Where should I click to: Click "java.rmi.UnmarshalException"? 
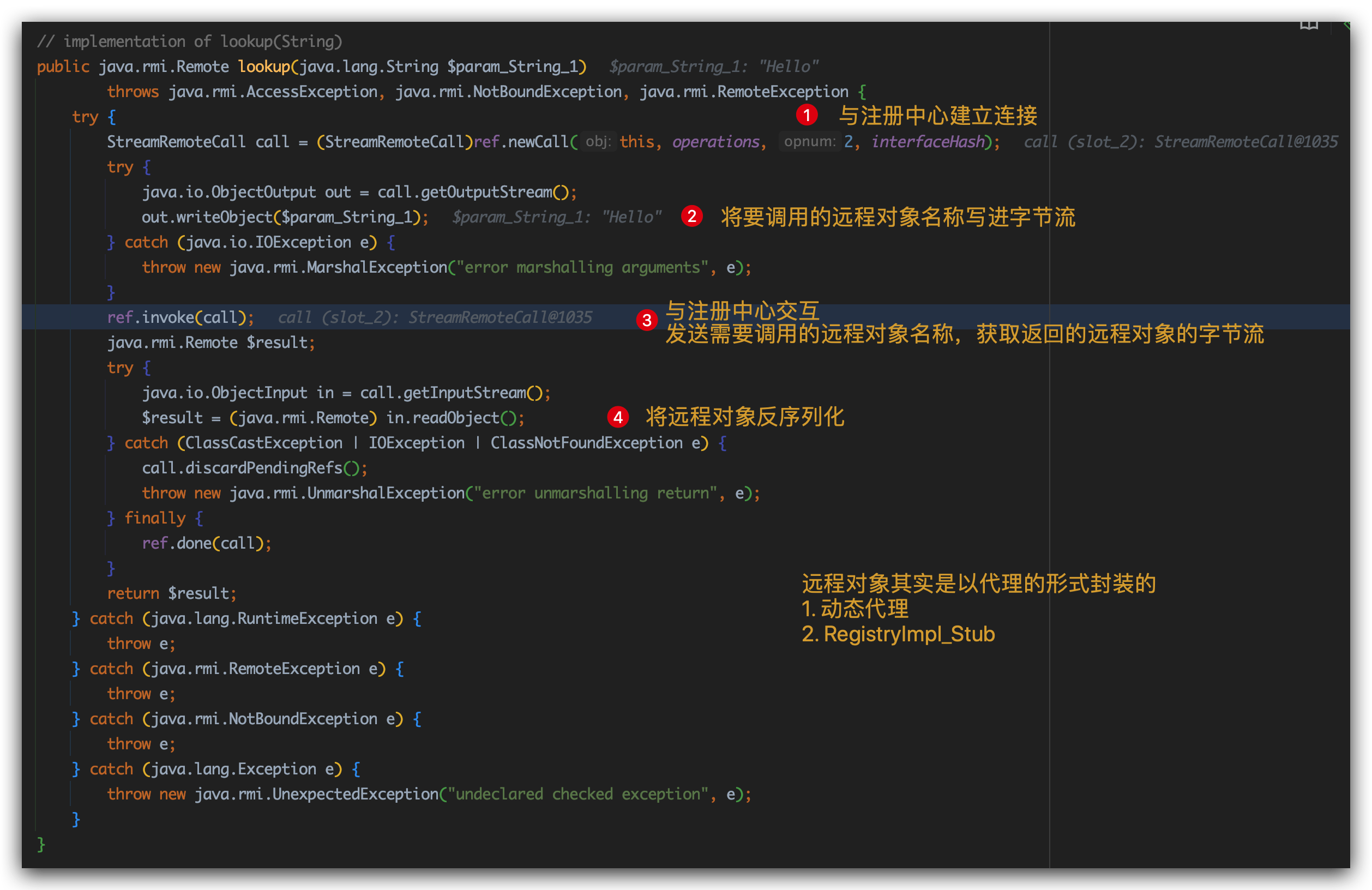tap(346, 493)
